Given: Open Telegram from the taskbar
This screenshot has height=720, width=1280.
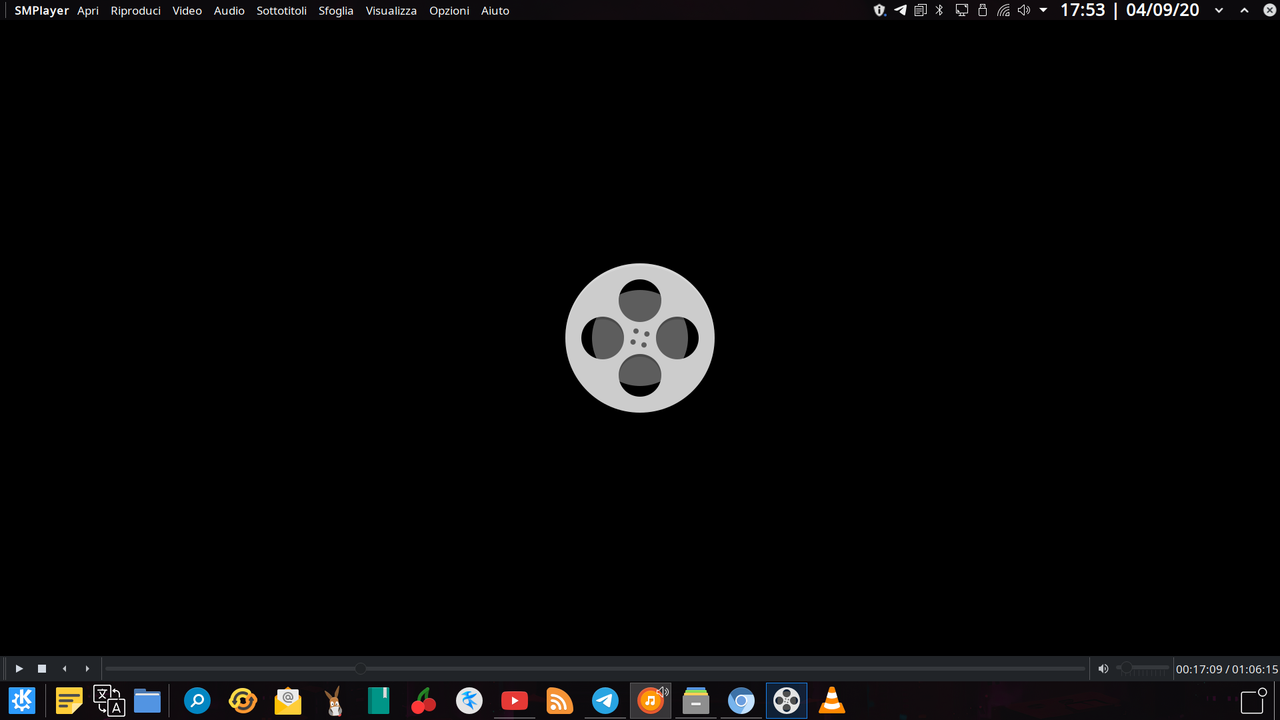Looking at the screenshot, I should 605,701.
